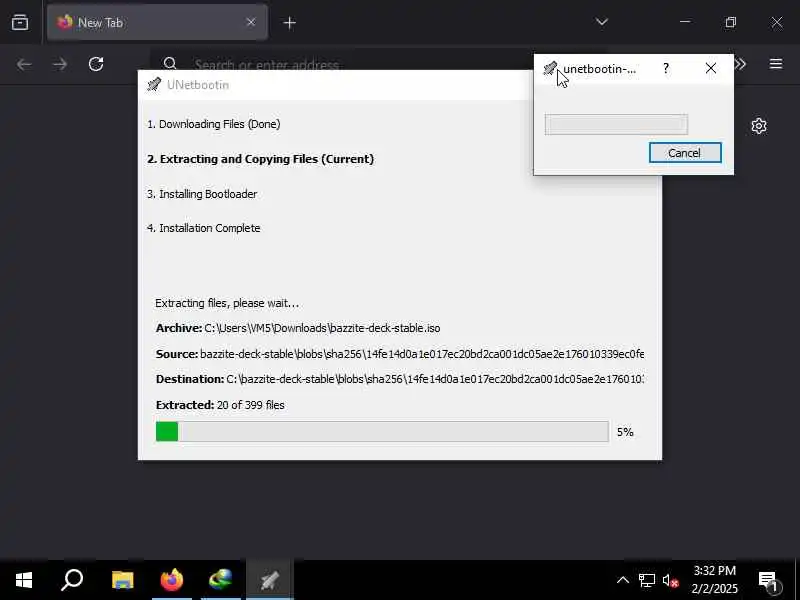Open the list all tabs dropdown
800x600 pixels.
[602, 22]
